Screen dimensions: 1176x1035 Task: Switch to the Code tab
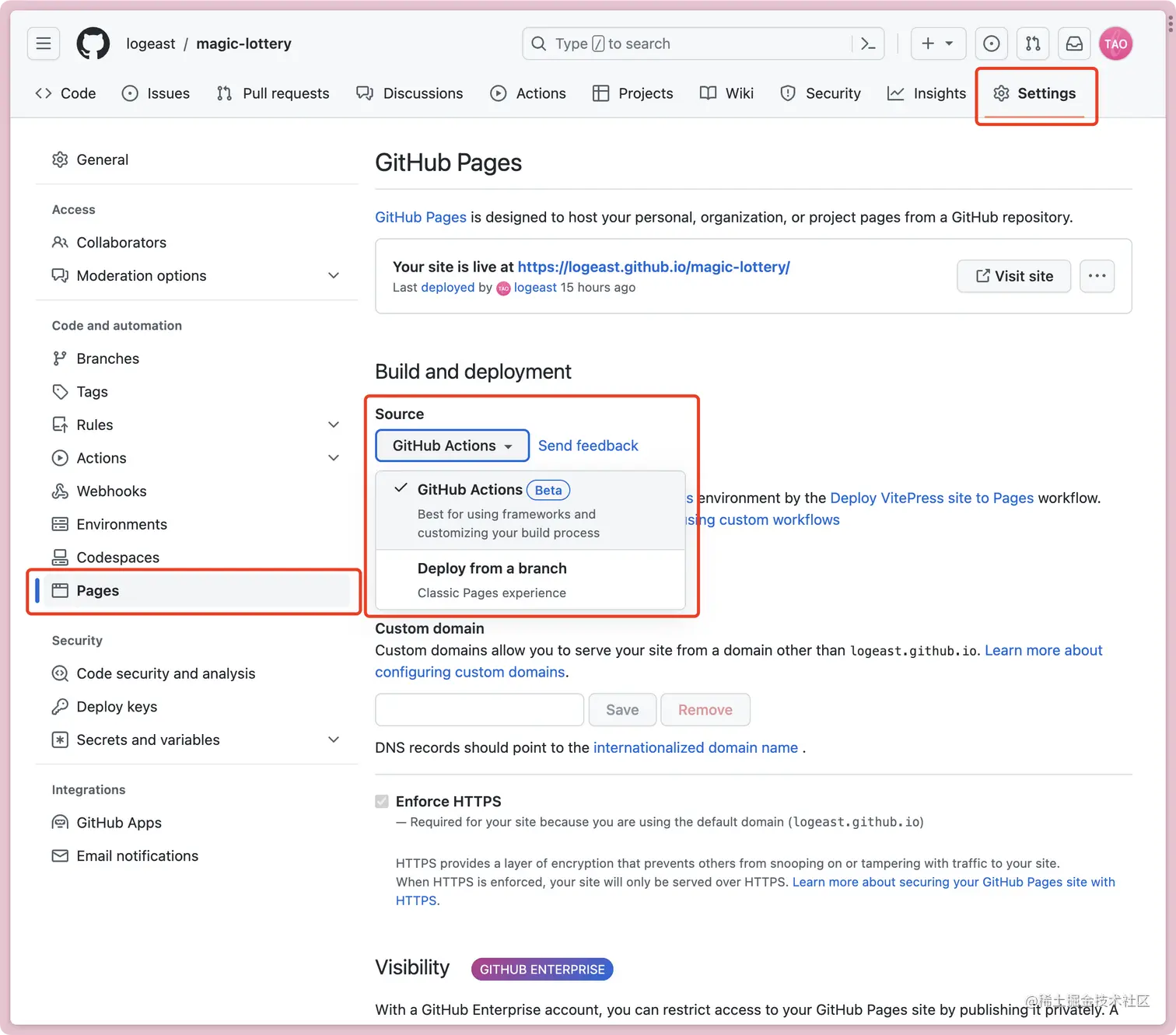tap(66, 93)
